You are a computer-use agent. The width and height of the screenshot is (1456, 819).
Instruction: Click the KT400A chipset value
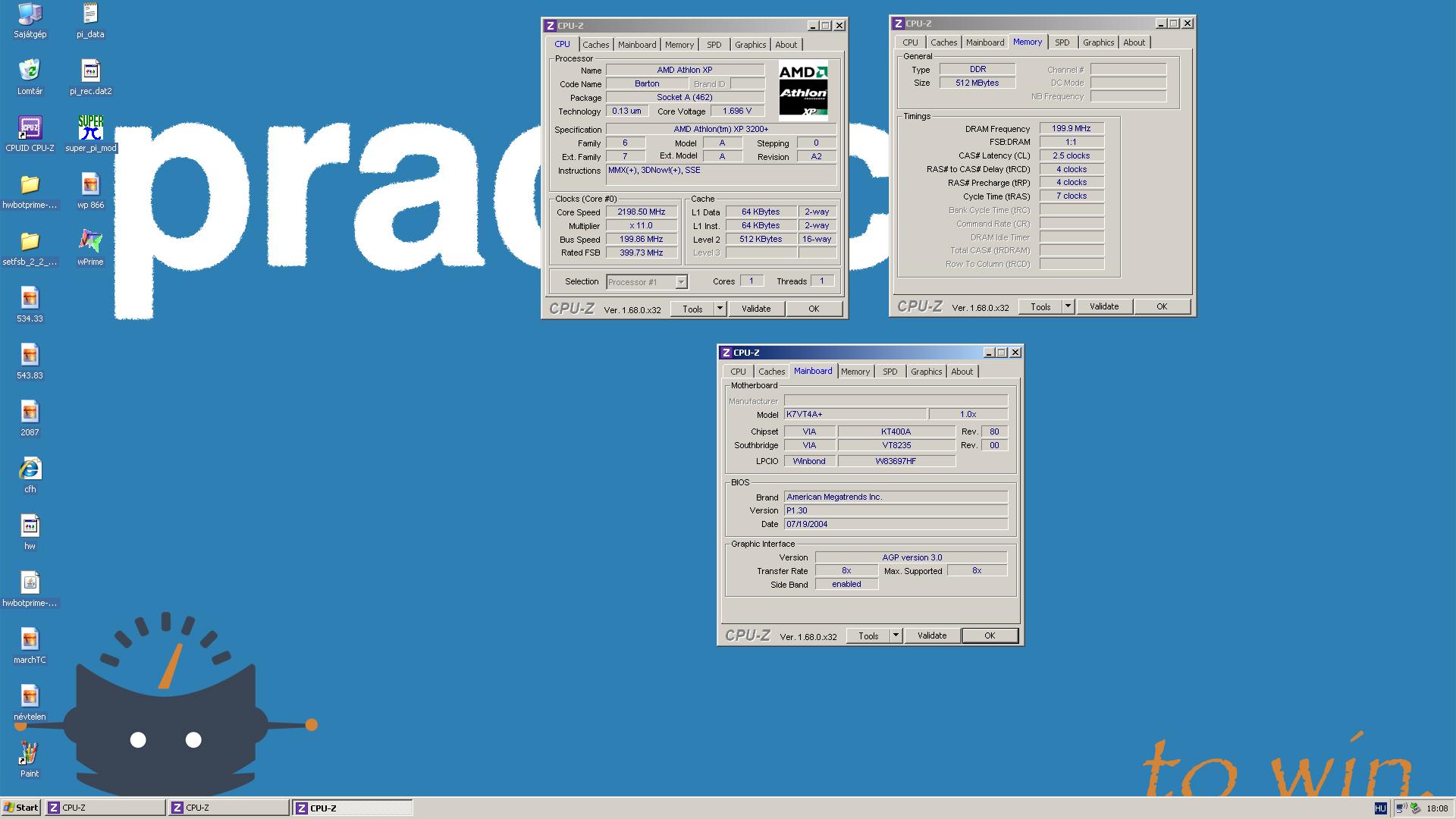pyautogui.click(x=896, y=431)
